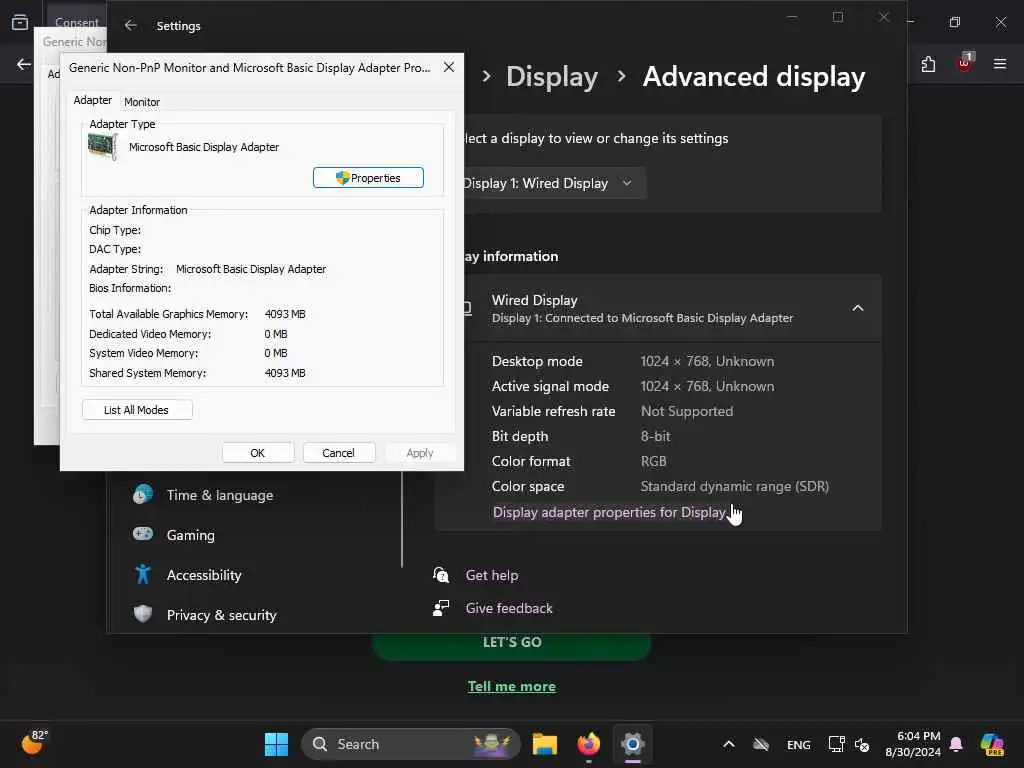Click Total Available Graphics Memory 4093 MB value

[285, 314]
